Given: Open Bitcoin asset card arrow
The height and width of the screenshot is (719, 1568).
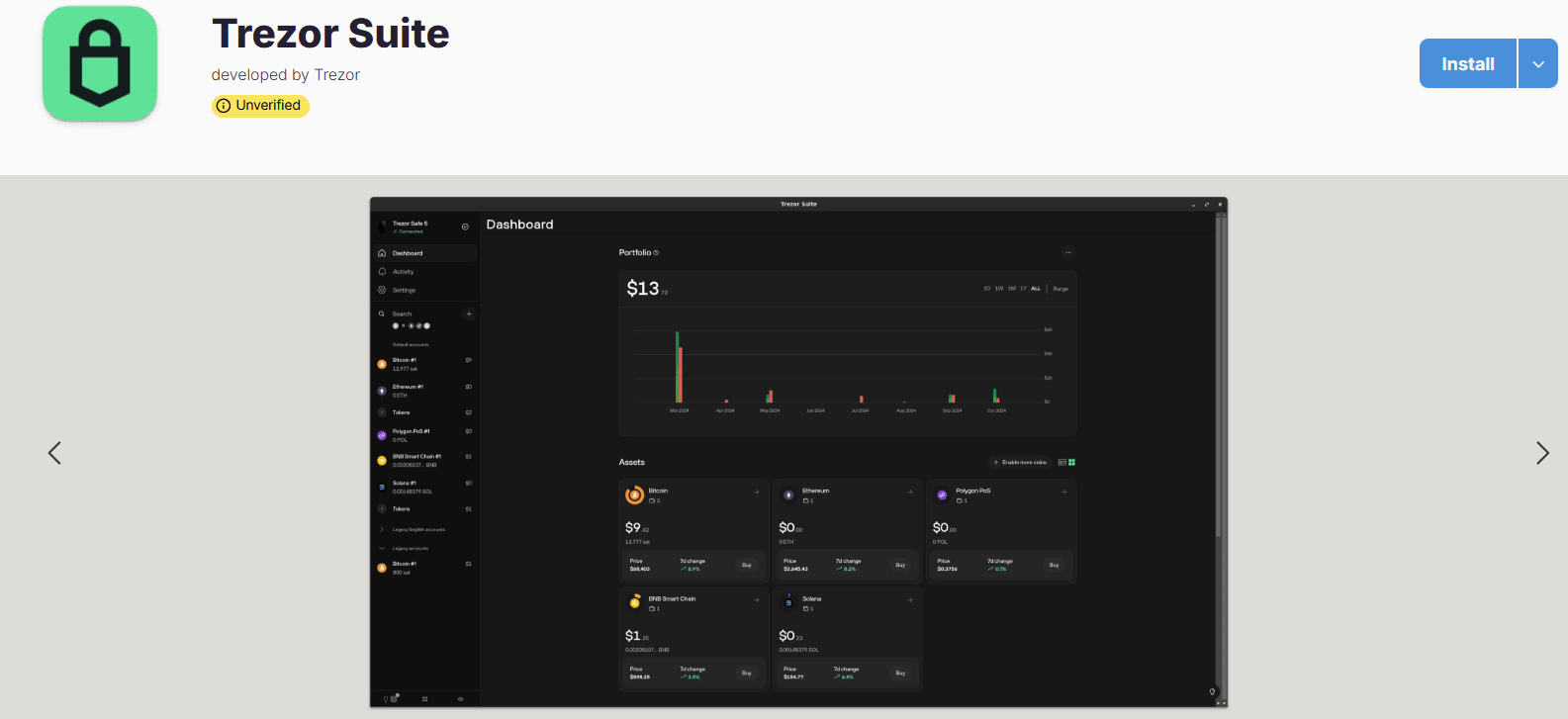Looking at the screenshot, I should (x=757, y=492).
